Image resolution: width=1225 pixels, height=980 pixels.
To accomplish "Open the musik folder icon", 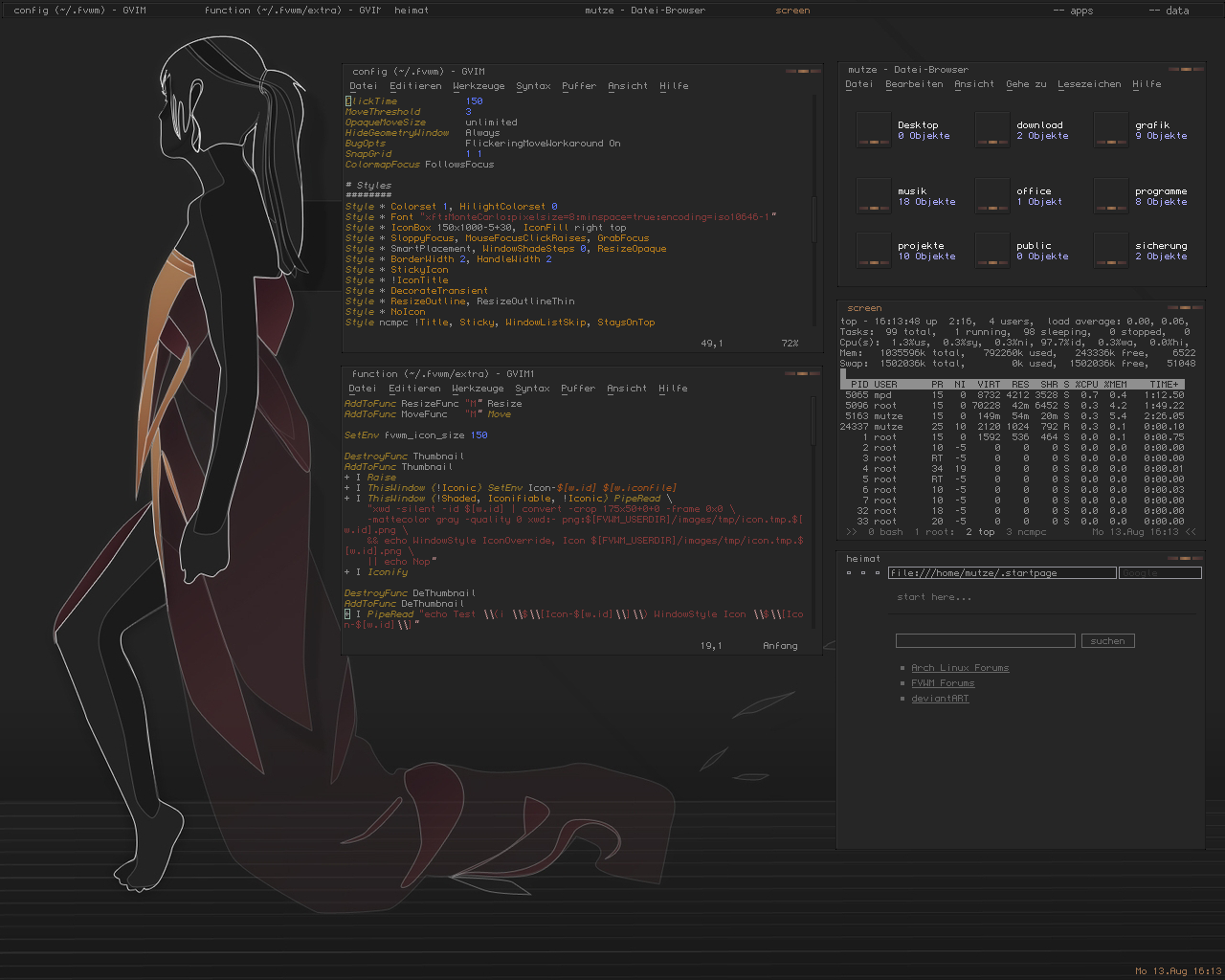I will 874,195.
